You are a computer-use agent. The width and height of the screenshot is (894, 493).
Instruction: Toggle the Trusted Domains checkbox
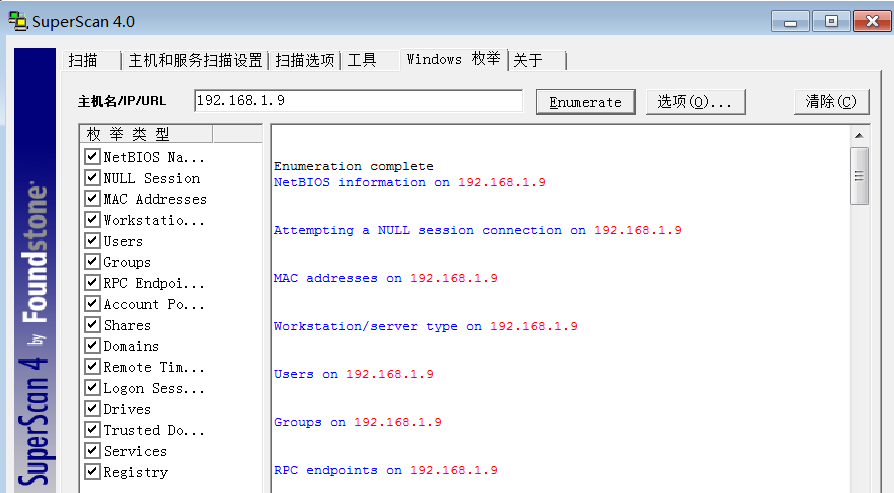(92, 430)
